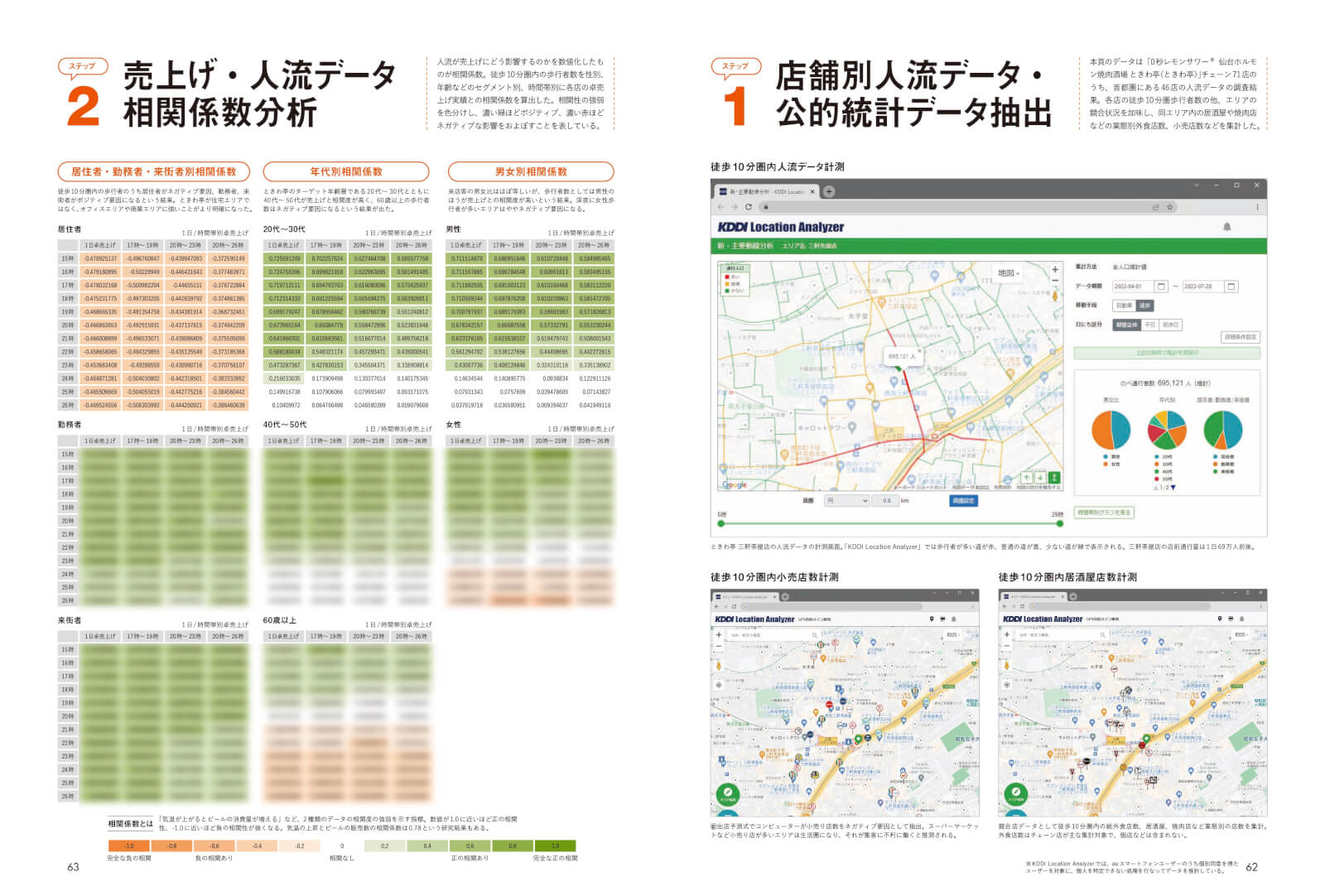Open a new tab with the plus button in the top window
The image size is (1325, 896).
[x=829, y=191]
